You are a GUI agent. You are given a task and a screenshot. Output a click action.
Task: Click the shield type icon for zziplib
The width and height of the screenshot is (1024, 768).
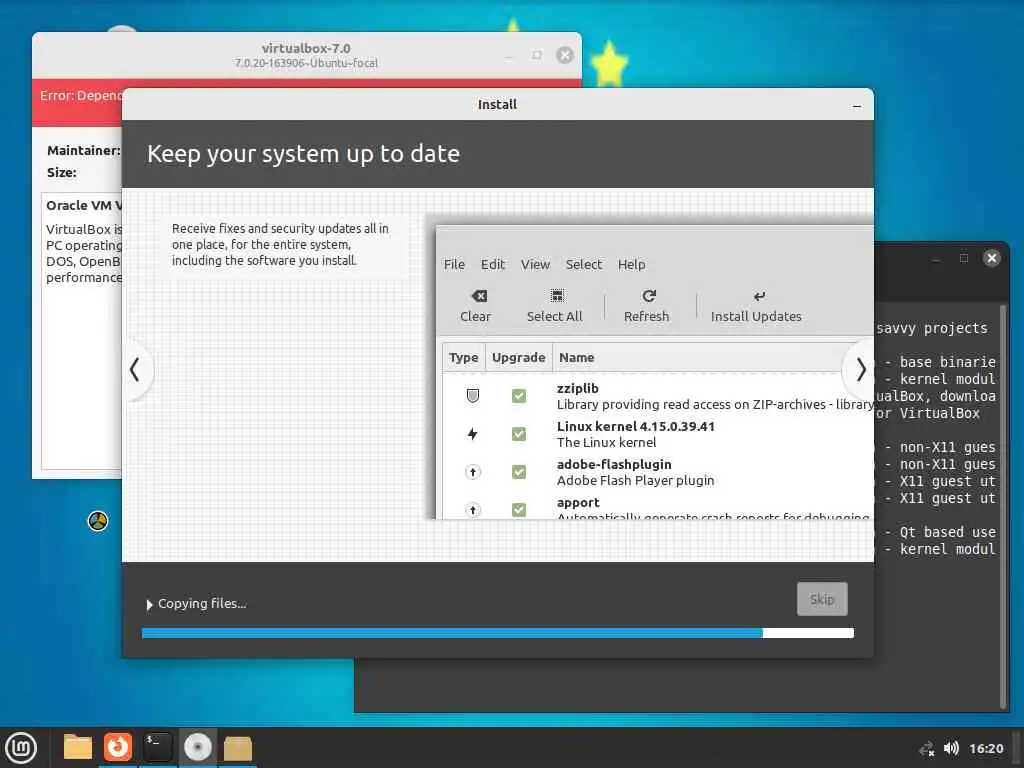coord(473,396)
